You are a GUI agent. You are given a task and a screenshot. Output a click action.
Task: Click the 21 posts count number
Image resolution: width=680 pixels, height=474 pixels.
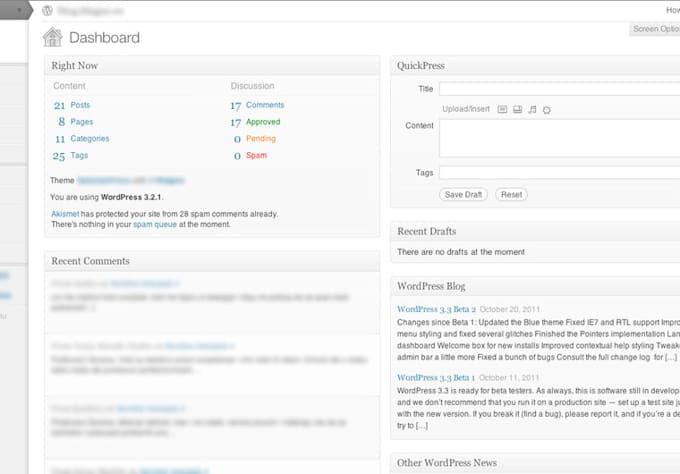tap(59, 105)
